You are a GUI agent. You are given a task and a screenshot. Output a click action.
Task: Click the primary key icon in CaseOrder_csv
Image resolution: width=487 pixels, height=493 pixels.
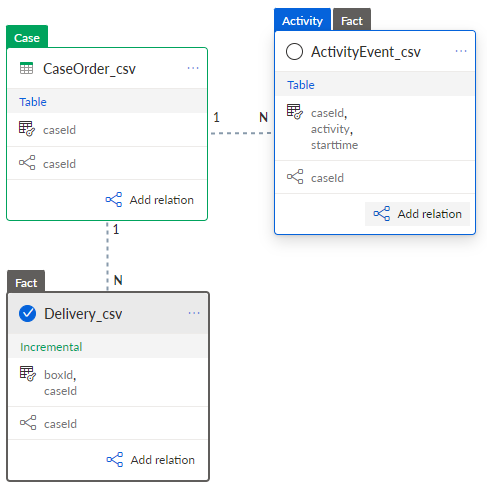tap(27, 129)
